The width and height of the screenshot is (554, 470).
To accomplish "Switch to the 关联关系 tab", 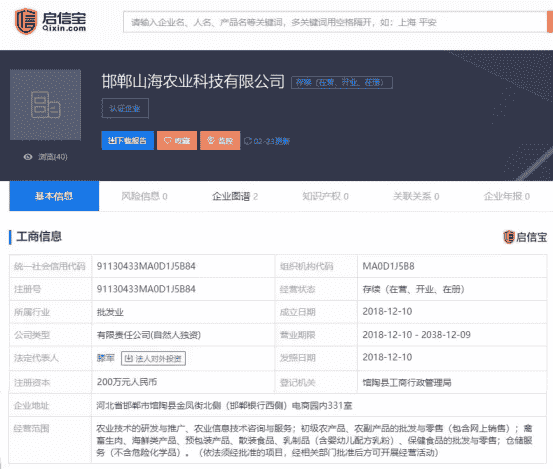I will (416, 196).
